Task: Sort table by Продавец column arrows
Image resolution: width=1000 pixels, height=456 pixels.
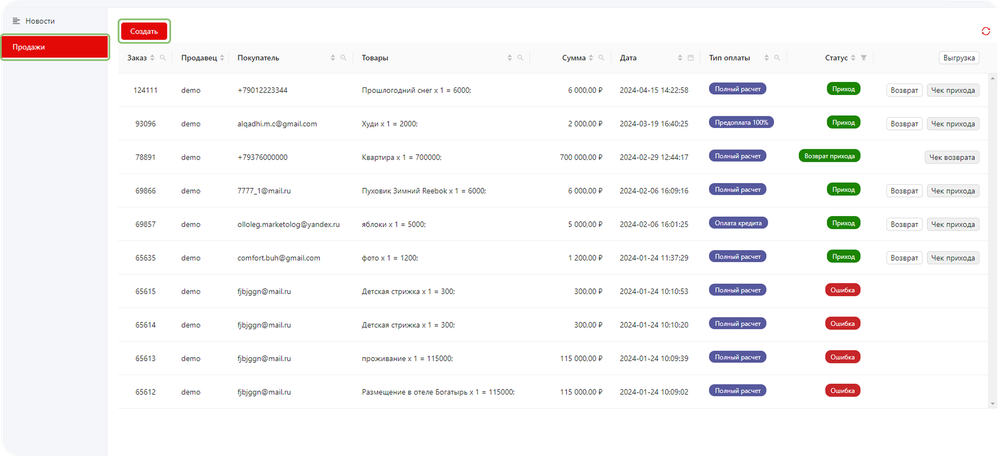Action: pos(222,58)
